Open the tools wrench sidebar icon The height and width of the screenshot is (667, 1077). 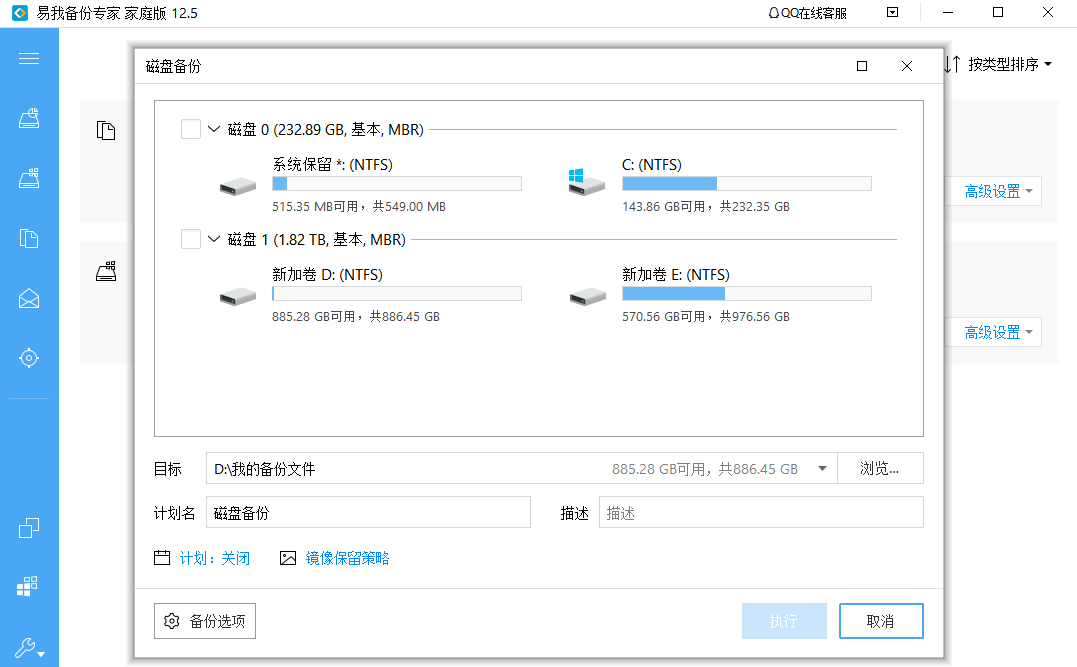tap(29, 647)
